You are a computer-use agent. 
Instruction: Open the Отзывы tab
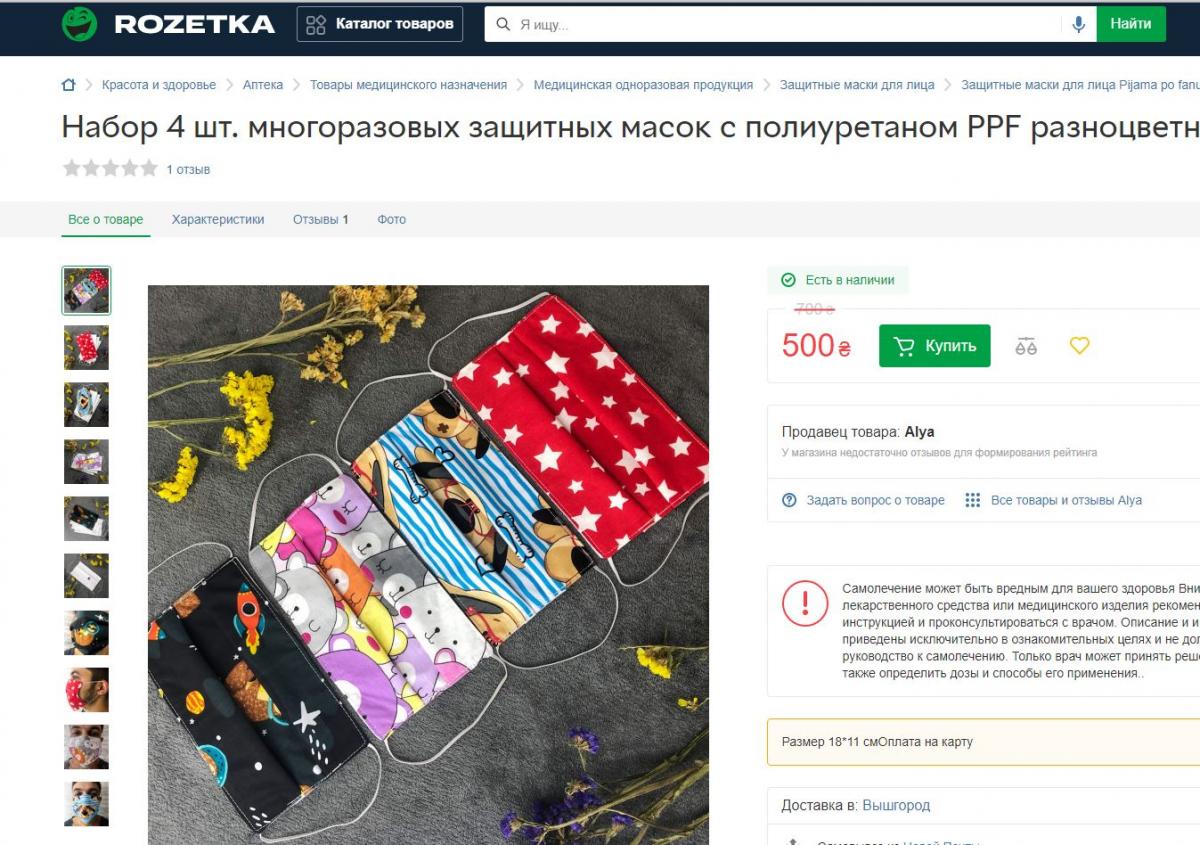(320, 219)
